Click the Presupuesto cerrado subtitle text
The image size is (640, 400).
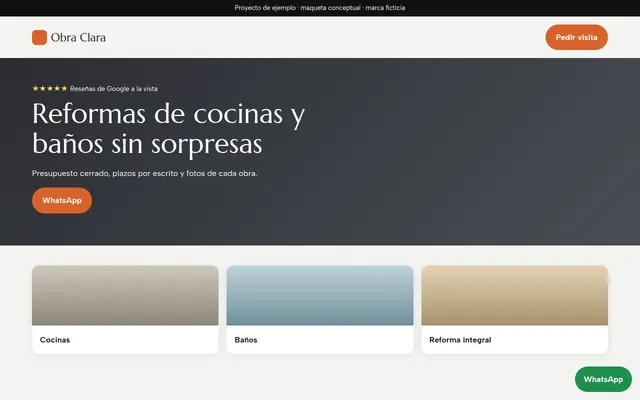pos(144,173)
